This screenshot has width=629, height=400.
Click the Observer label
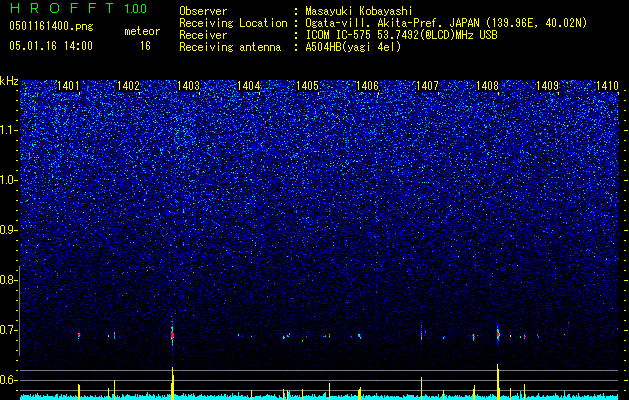[203, 11]
